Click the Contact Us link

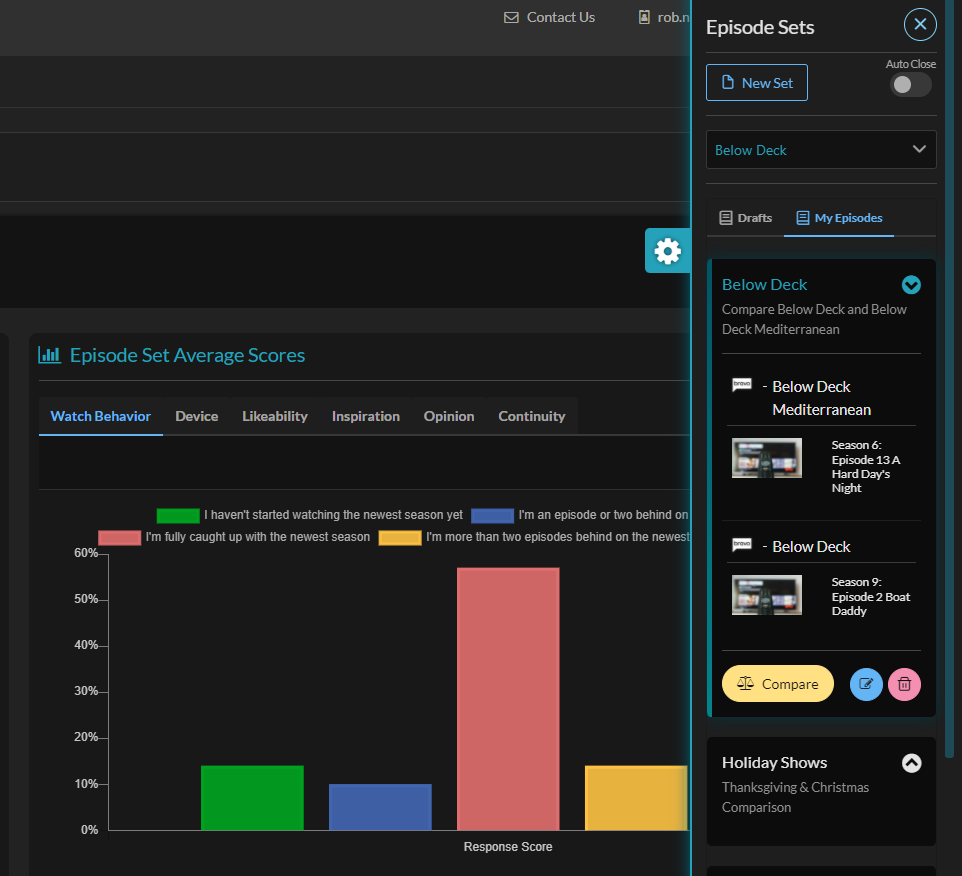[550, 17]
